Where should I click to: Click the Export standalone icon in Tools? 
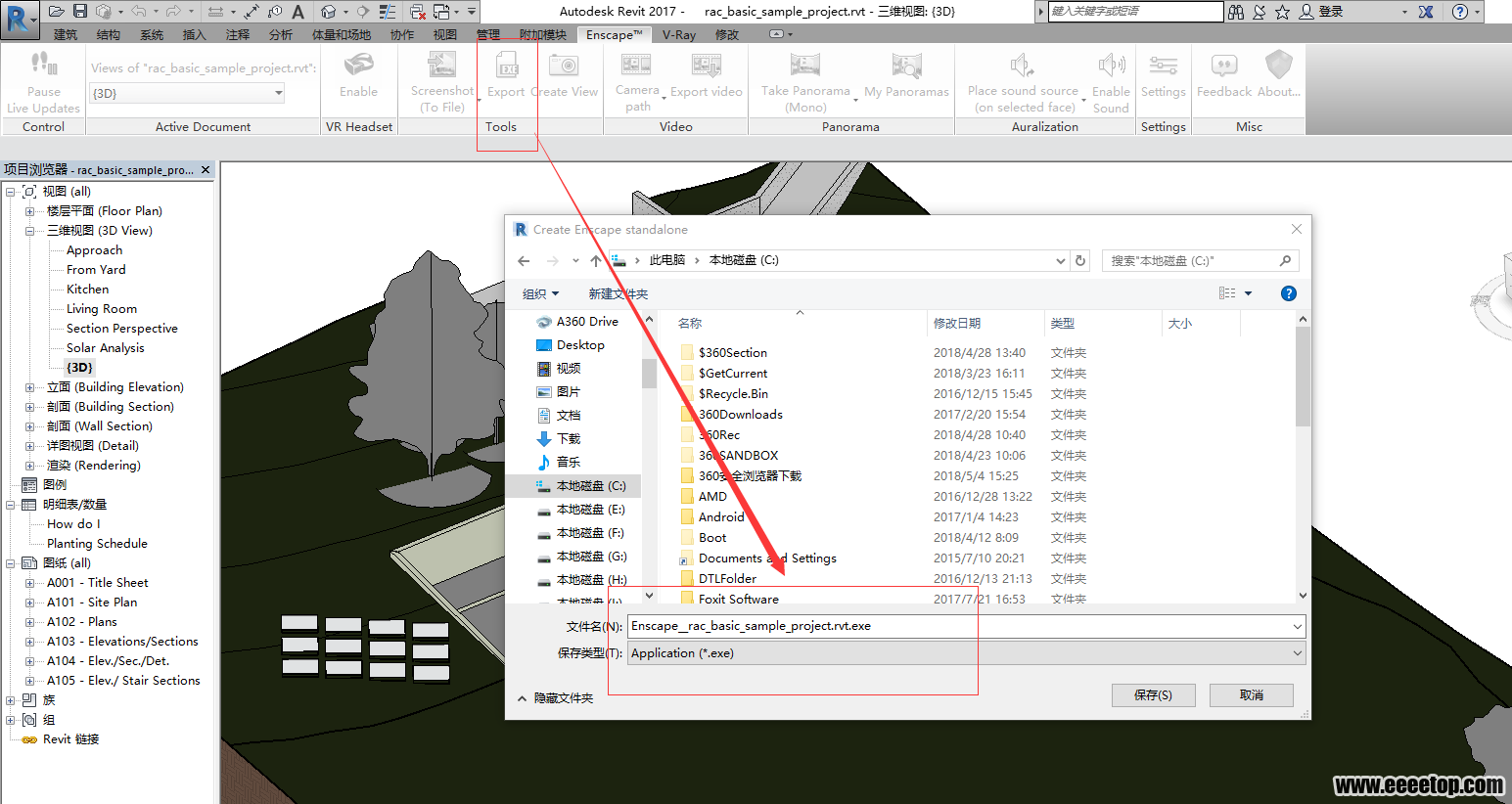coord(508,67)
